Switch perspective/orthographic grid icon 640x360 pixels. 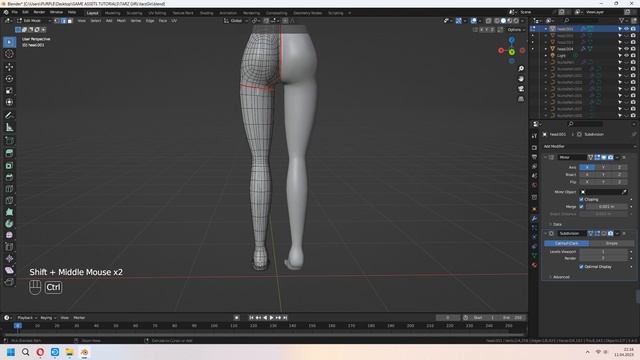click(x=521, y=99)
